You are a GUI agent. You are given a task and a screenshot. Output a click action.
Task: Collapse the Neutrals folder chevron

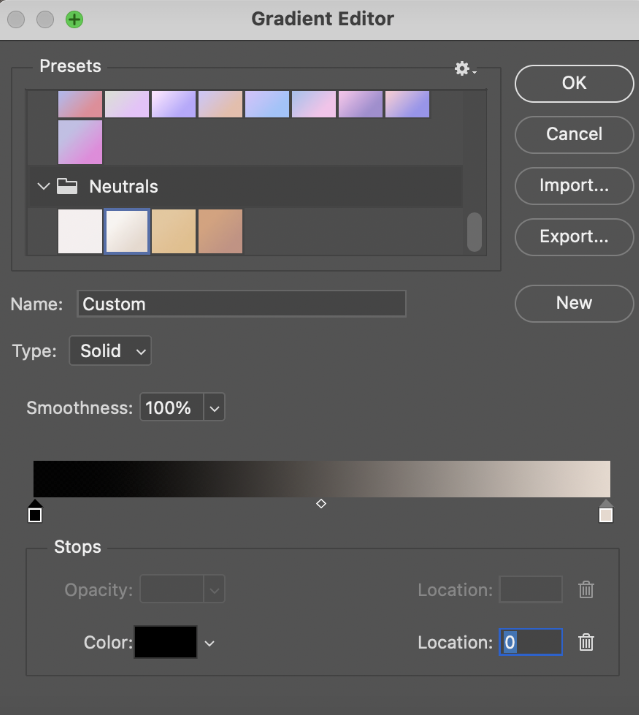(43, 186)
